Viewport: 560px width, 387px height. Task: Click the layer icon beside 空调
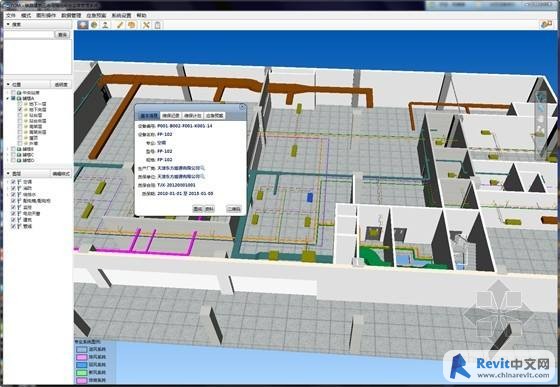click(x=19, y=182)
